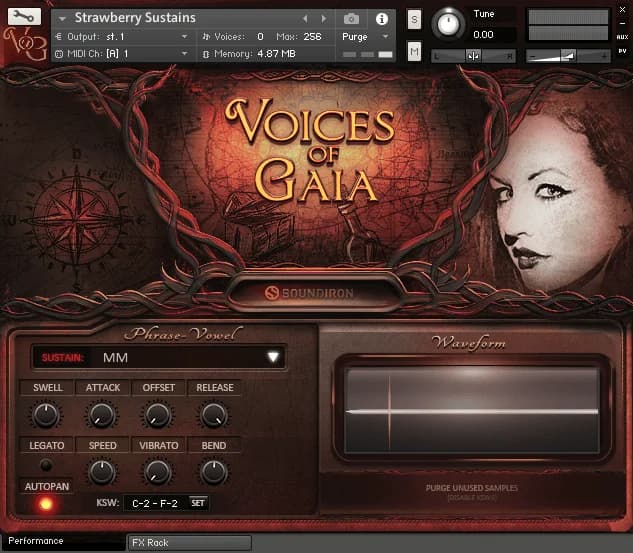Solo the instrument with S button

click(414, 19)
